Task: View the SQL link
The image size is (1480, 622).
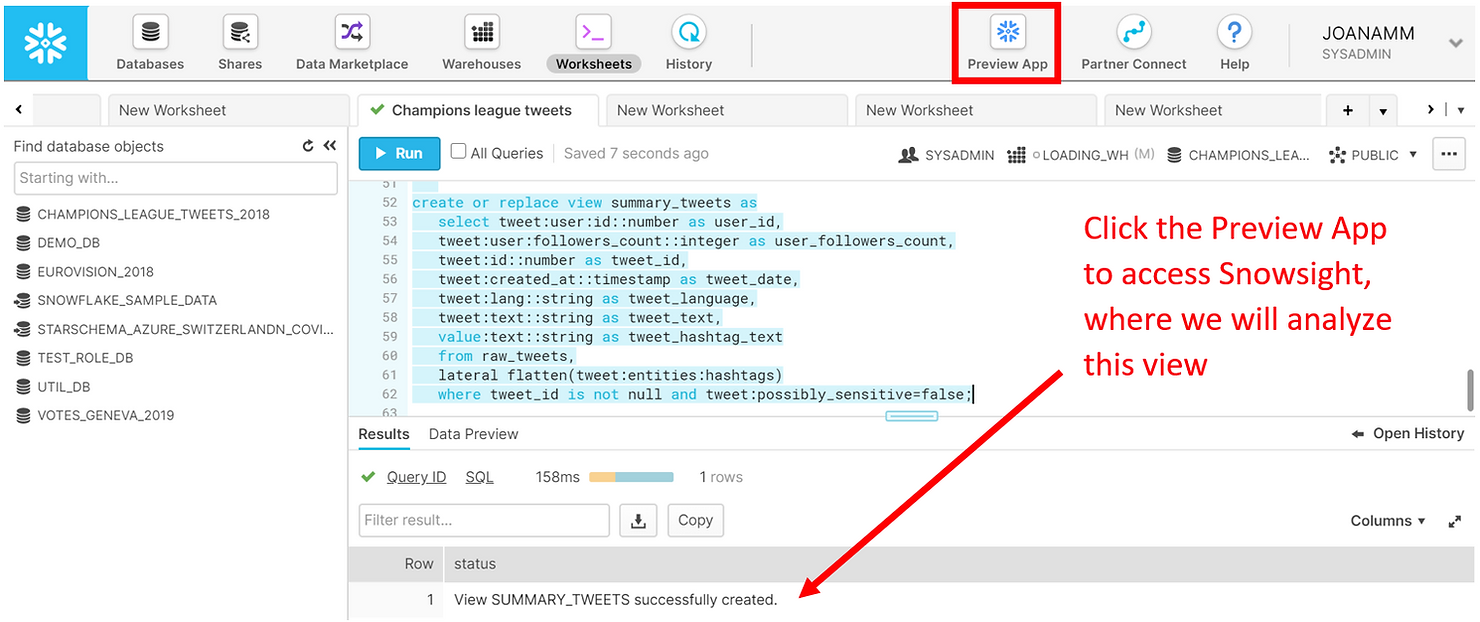Action: point(479,477)
